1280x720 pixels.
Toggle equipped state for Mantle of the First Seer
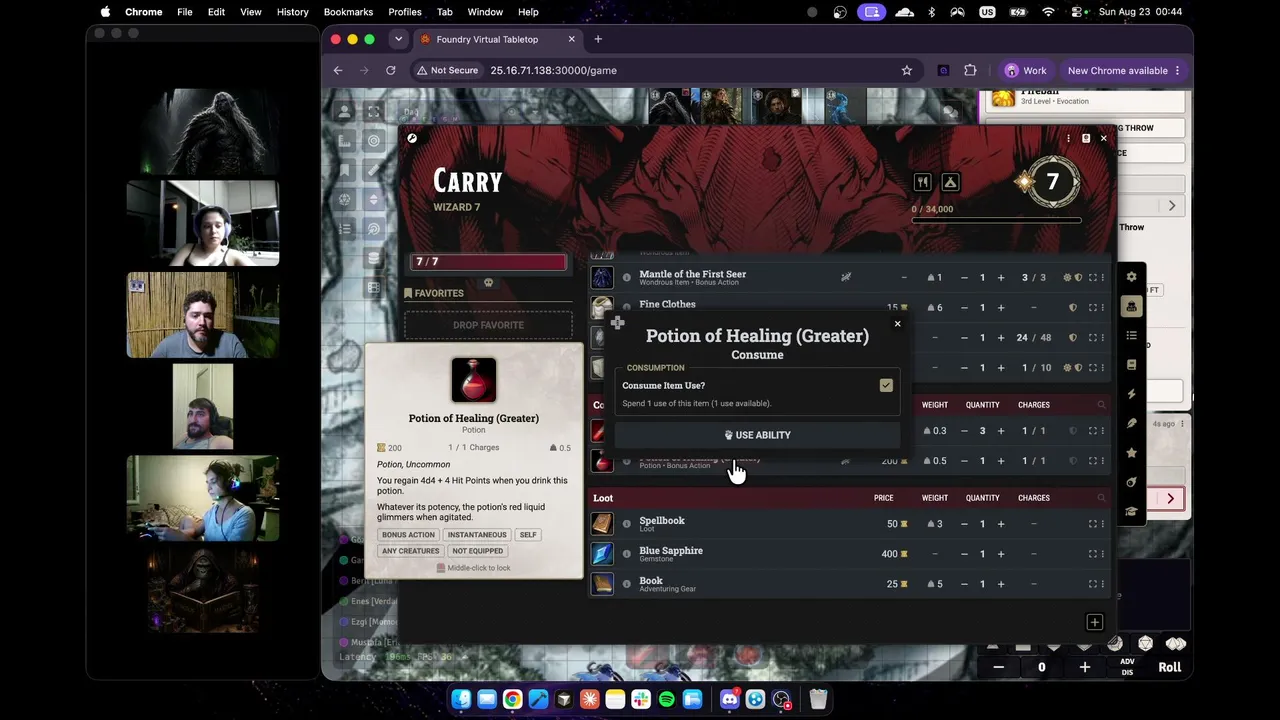pyautogui.click(x=1078, y=277)
